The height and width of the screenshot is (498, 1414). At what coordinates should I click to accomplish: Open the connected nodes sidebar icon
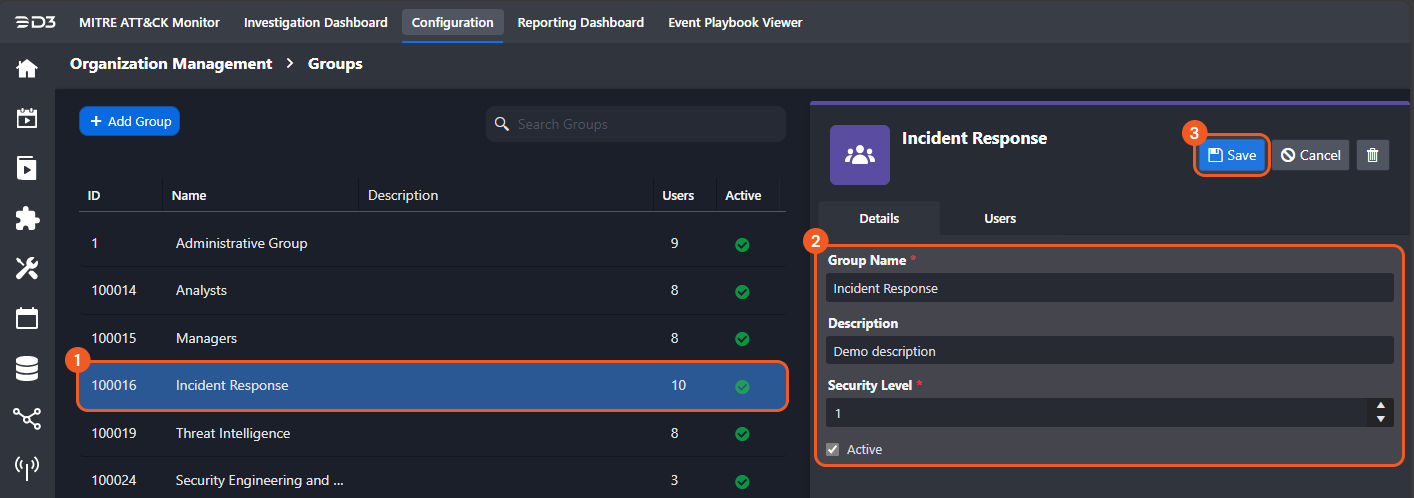click(x=27, y=418)
